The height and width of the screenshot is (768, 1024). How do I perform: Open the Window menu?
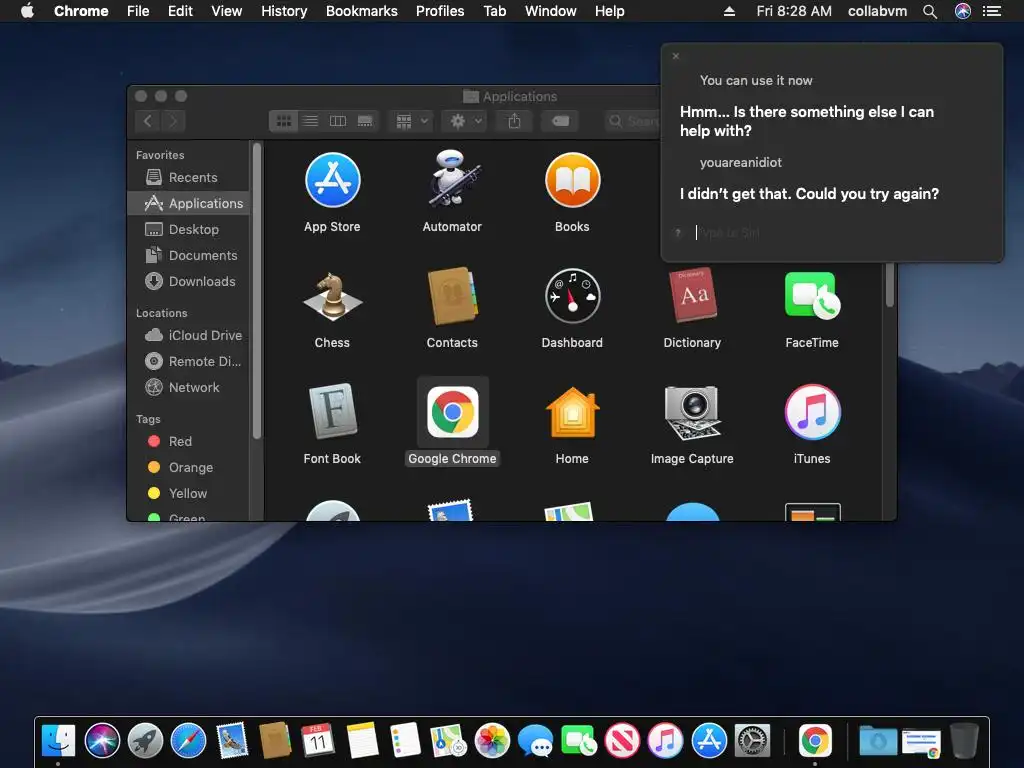click(551, 11)
